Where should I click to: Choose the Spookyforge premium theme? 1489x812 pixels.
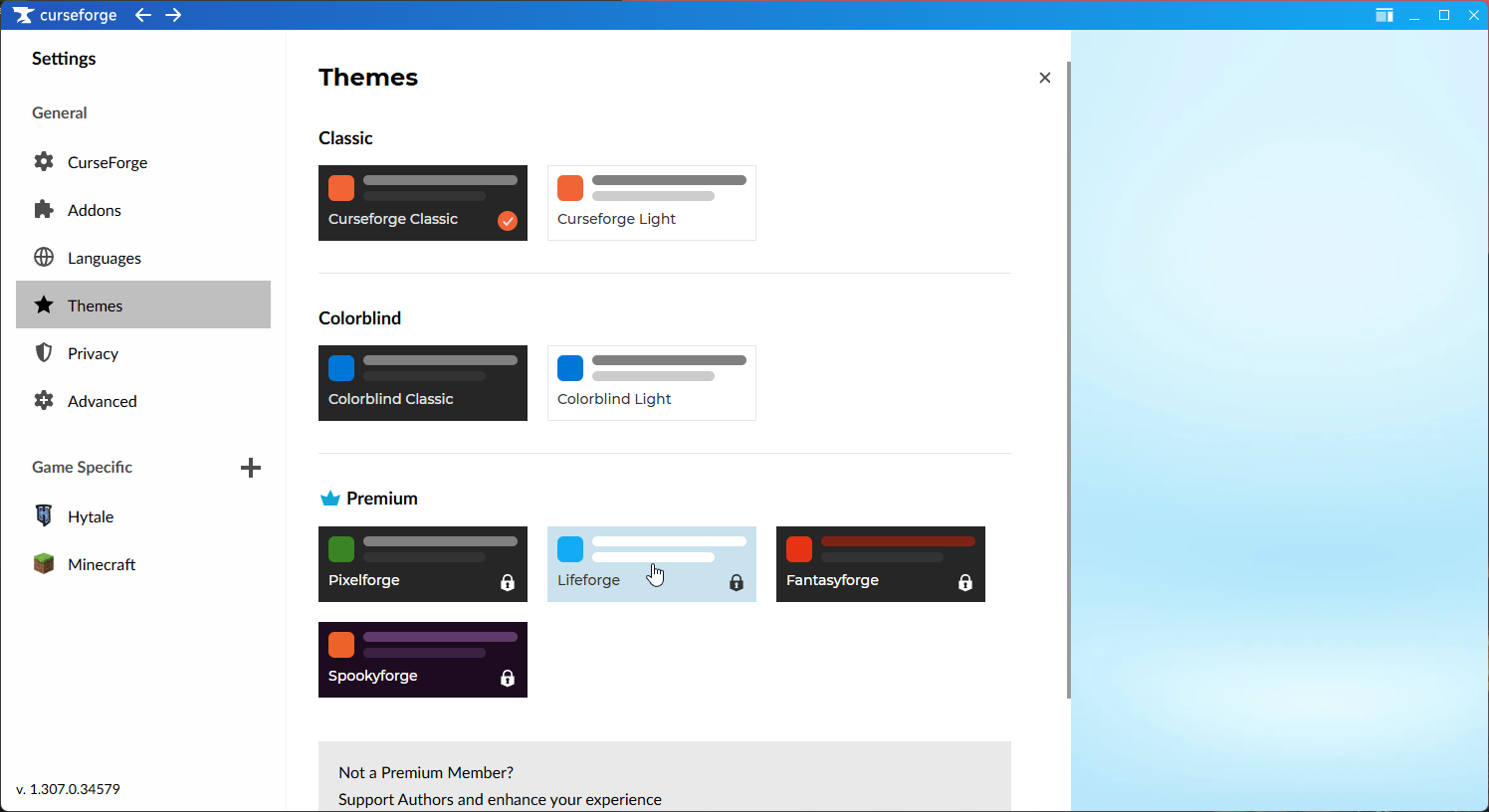click(x=423, y=660)
